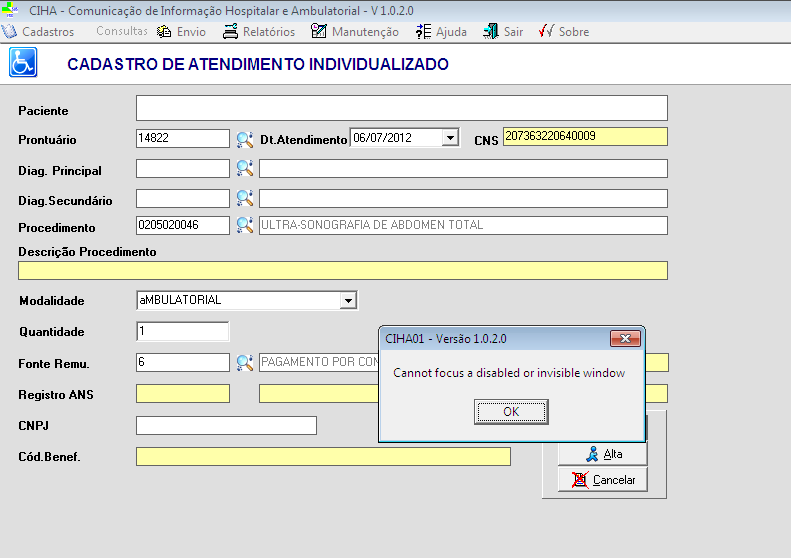Screen dimensions: 791x558
Task: Focus the CNPJ input field
Action: [226, 426]
